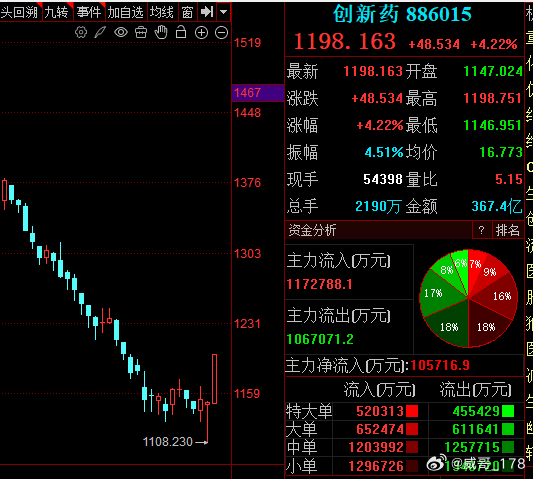Toggle the chart lock icon
The height and width of the screenshot is (479, 533).
(x=181, y=32)
